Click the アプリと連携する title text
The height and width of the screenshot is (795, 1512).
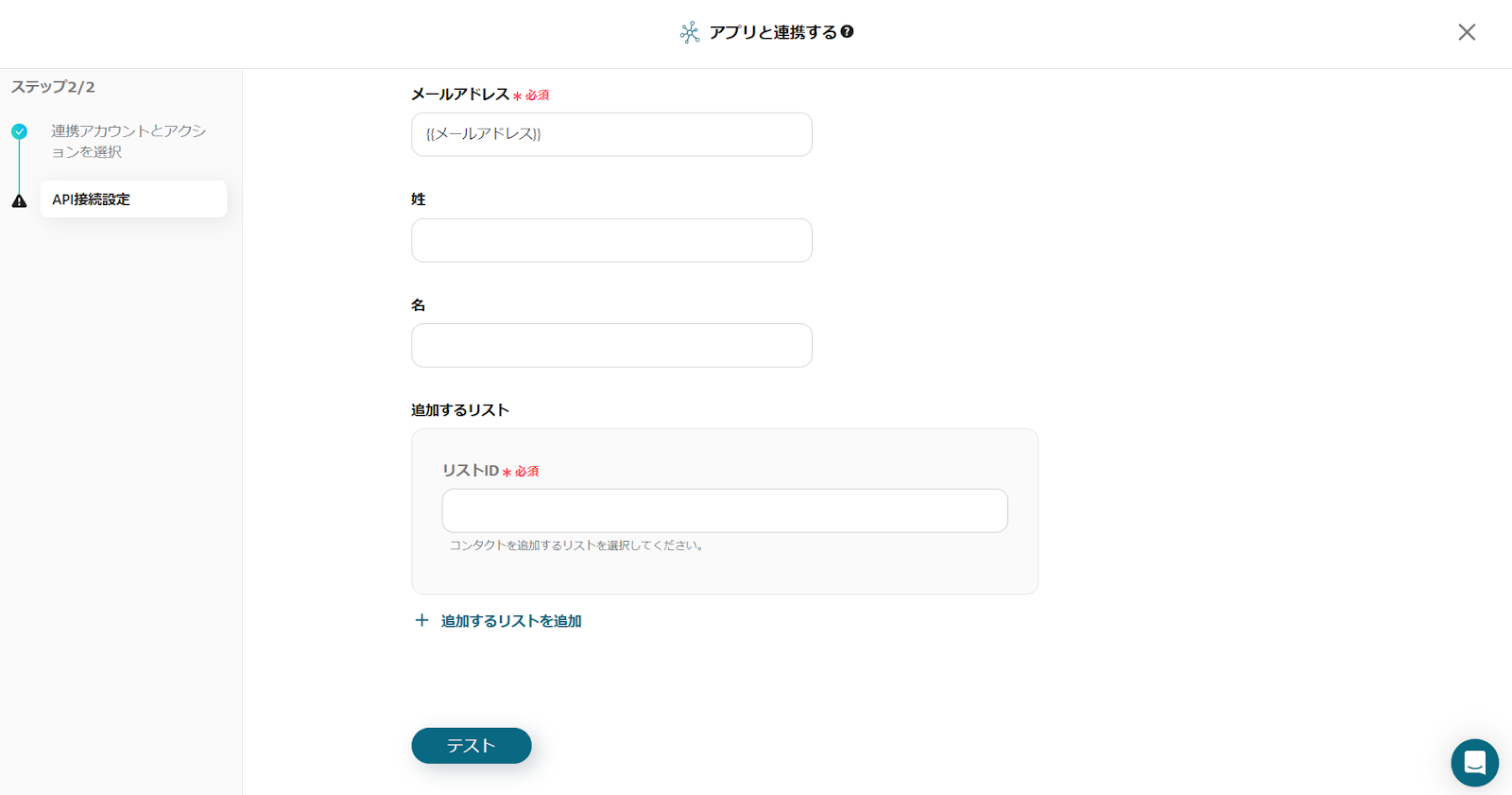click(x=773, y=32)
